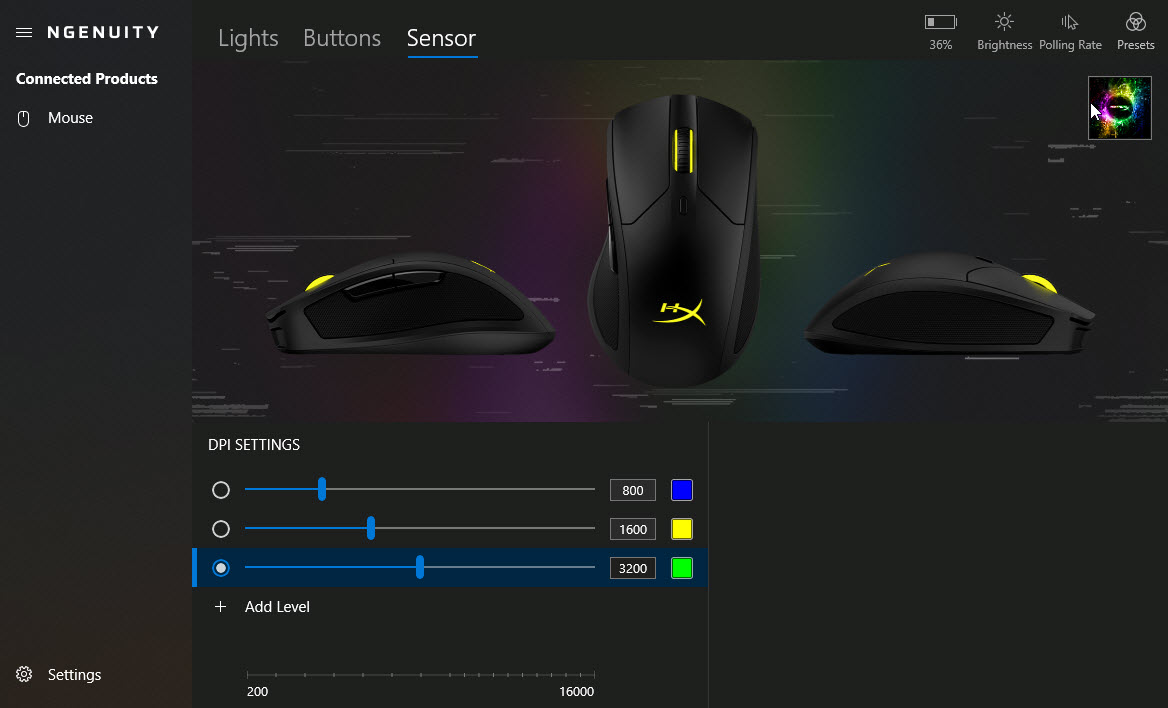This screenshot has height=708, width=1168.
Task: Click the 3200 DPI value input field
Action: pyautogui.click(x=632, y=568)
